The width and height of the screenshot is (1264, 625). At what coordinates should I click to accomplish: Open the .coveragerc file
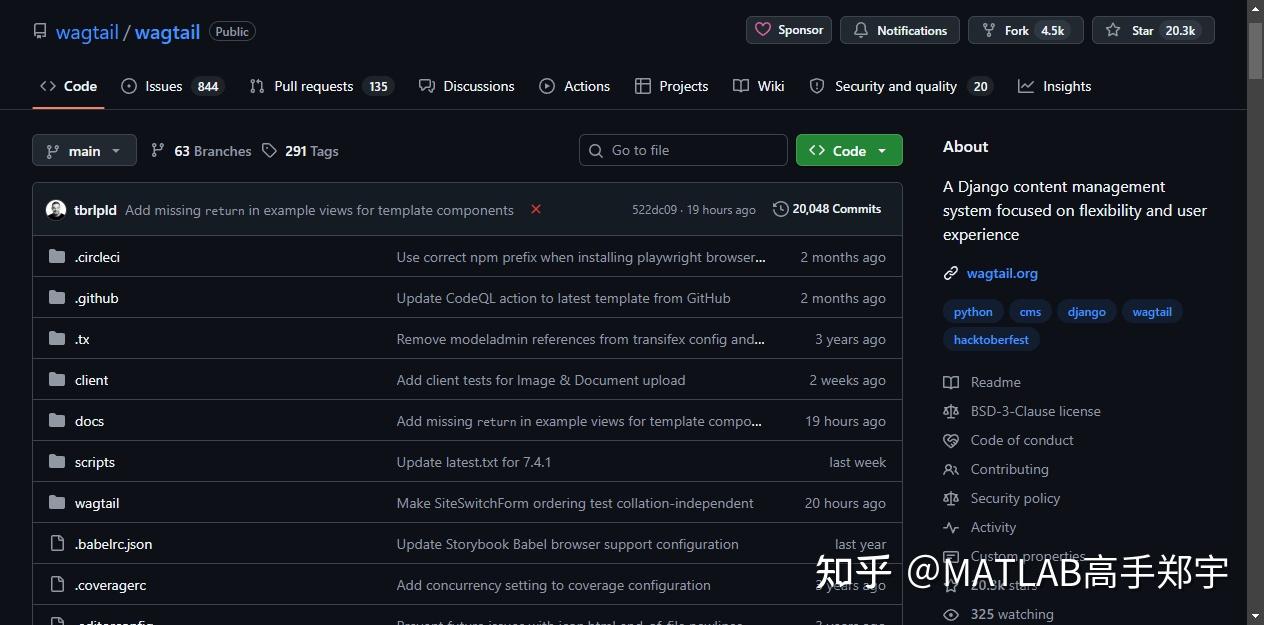pyautogui.click(x=110, y=585)
